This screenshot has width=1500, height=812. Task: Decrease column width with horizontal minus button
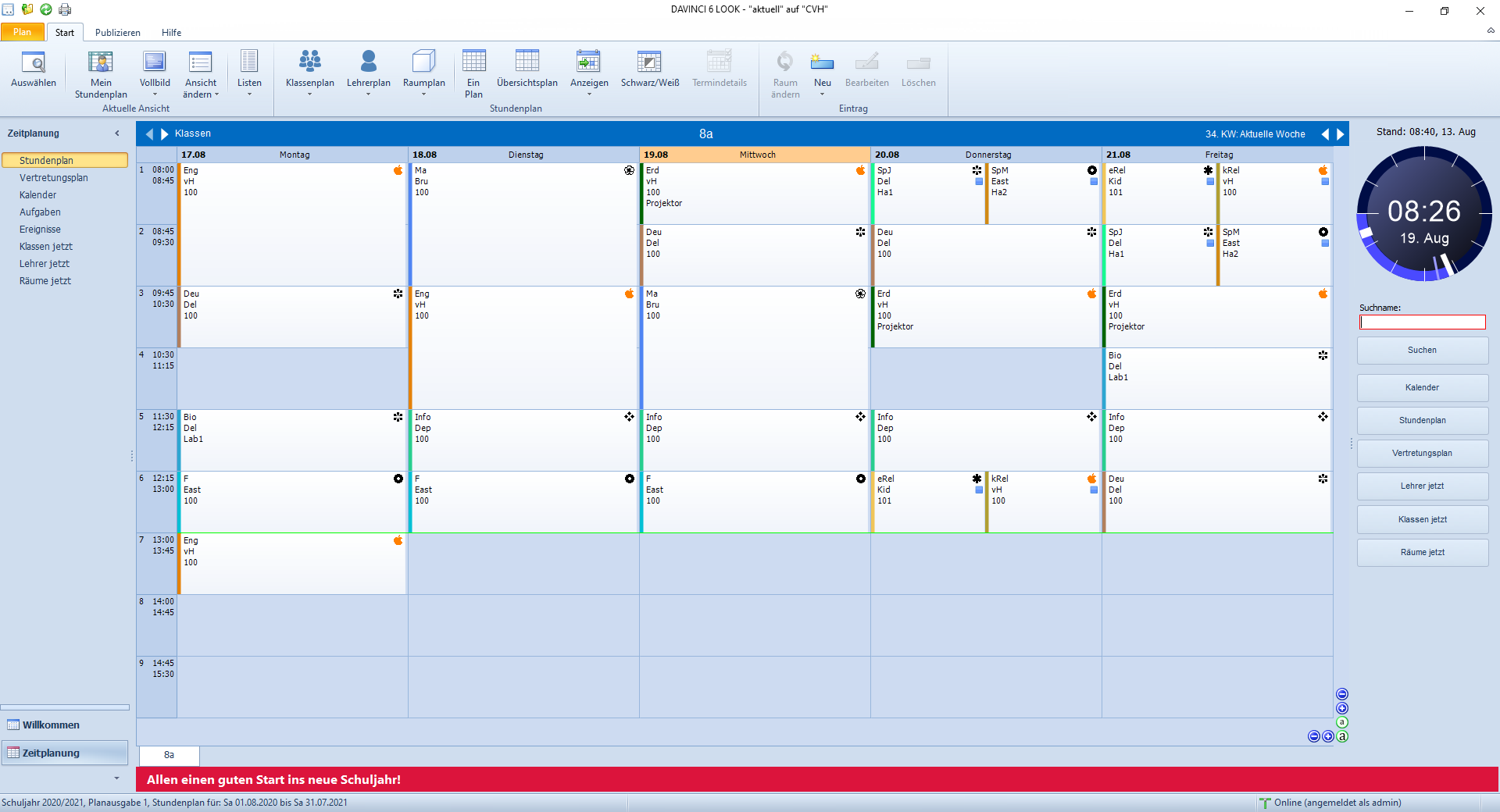click(1314, 736)
